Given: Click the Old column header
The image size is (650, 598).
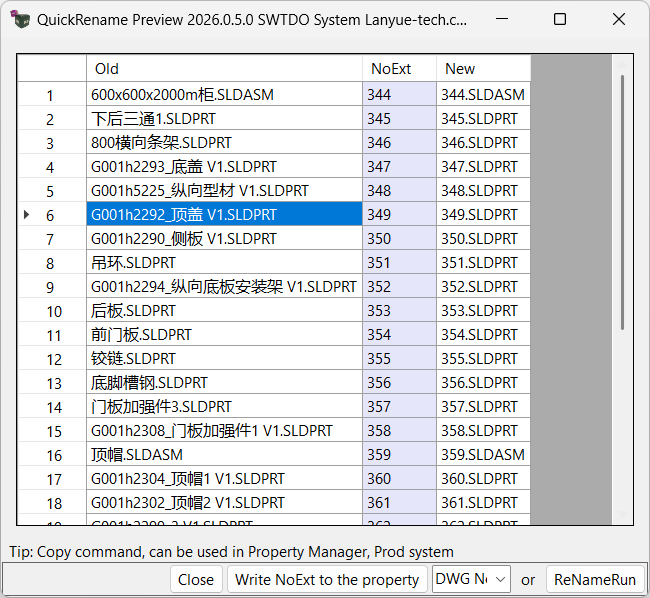Looking at the screenshot, I should coord(224,68).
